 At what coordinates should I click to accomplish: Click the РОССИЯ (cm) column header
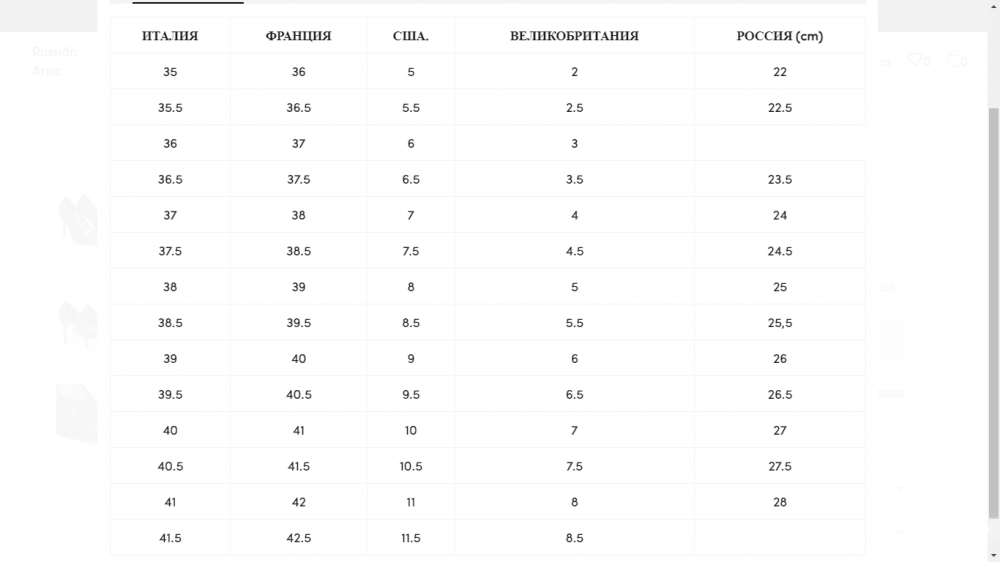[x=779, y=36]
